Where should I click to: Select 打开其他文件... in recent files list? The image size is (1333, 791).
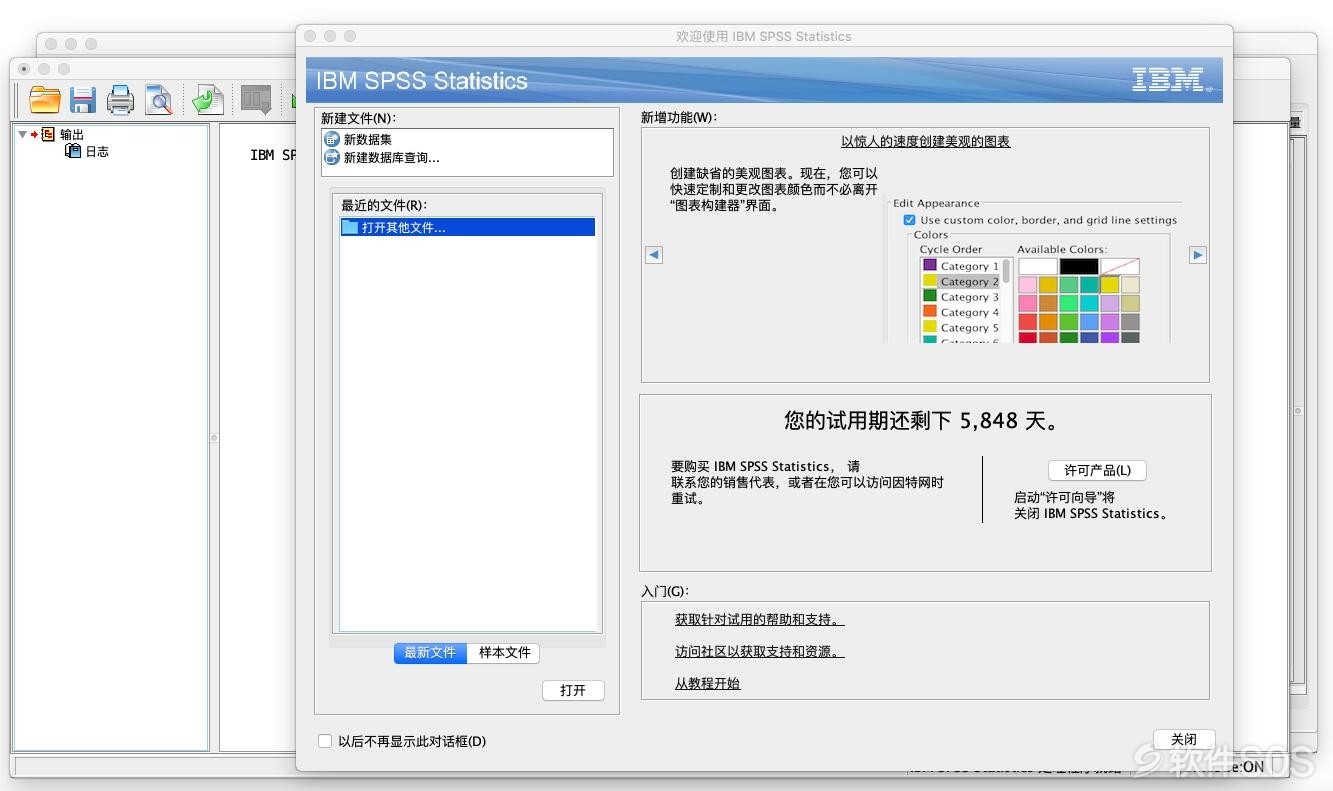point(467,227)
